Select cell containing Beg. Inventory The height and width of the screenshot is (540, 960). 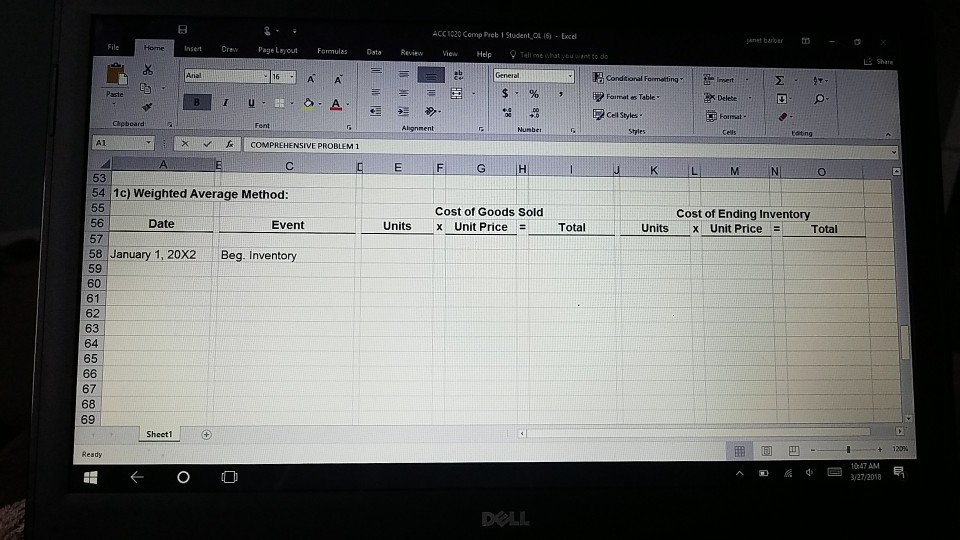tap(287, 255)
